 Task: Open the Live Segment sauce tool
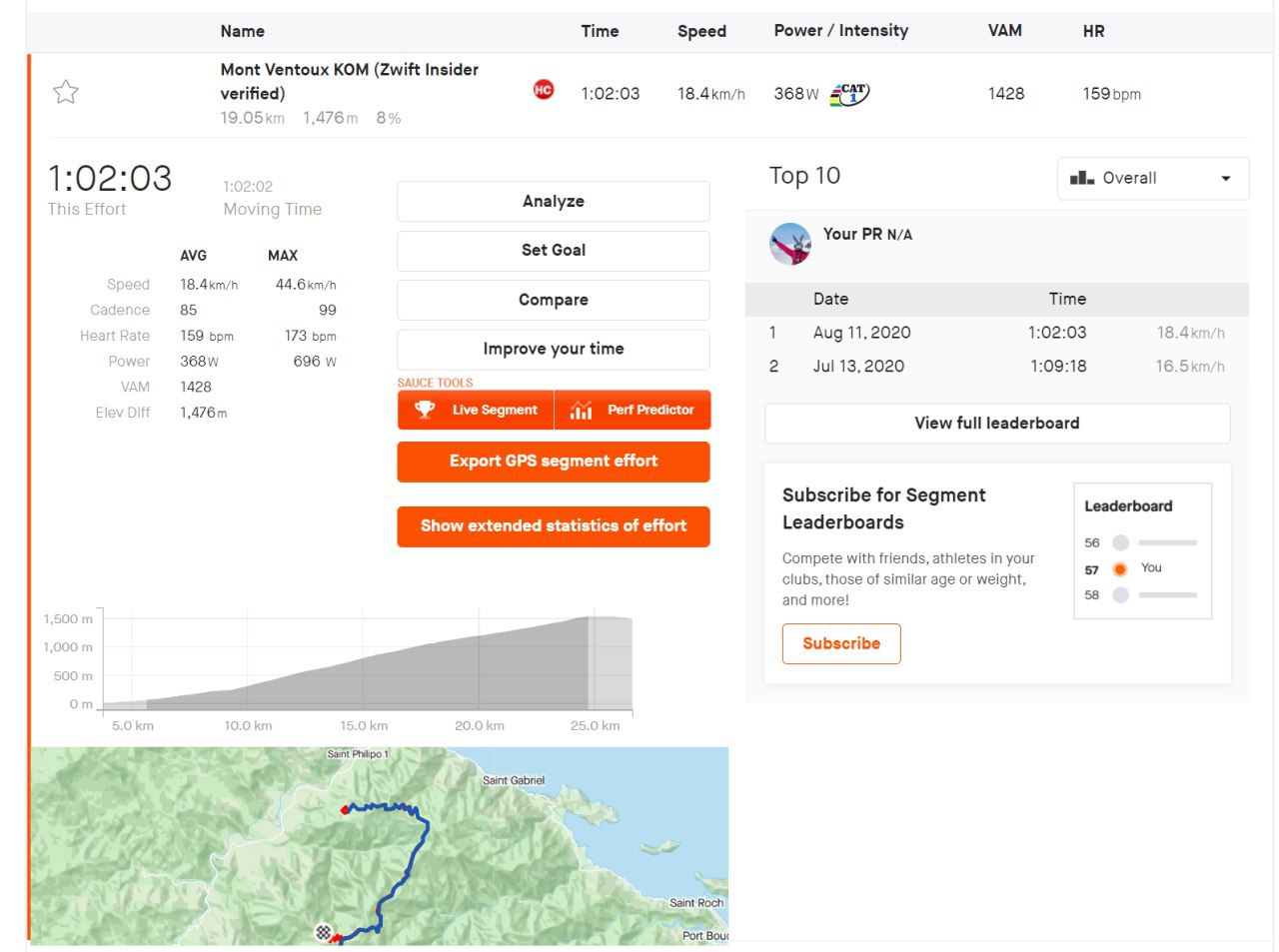[x=476, y=410]
